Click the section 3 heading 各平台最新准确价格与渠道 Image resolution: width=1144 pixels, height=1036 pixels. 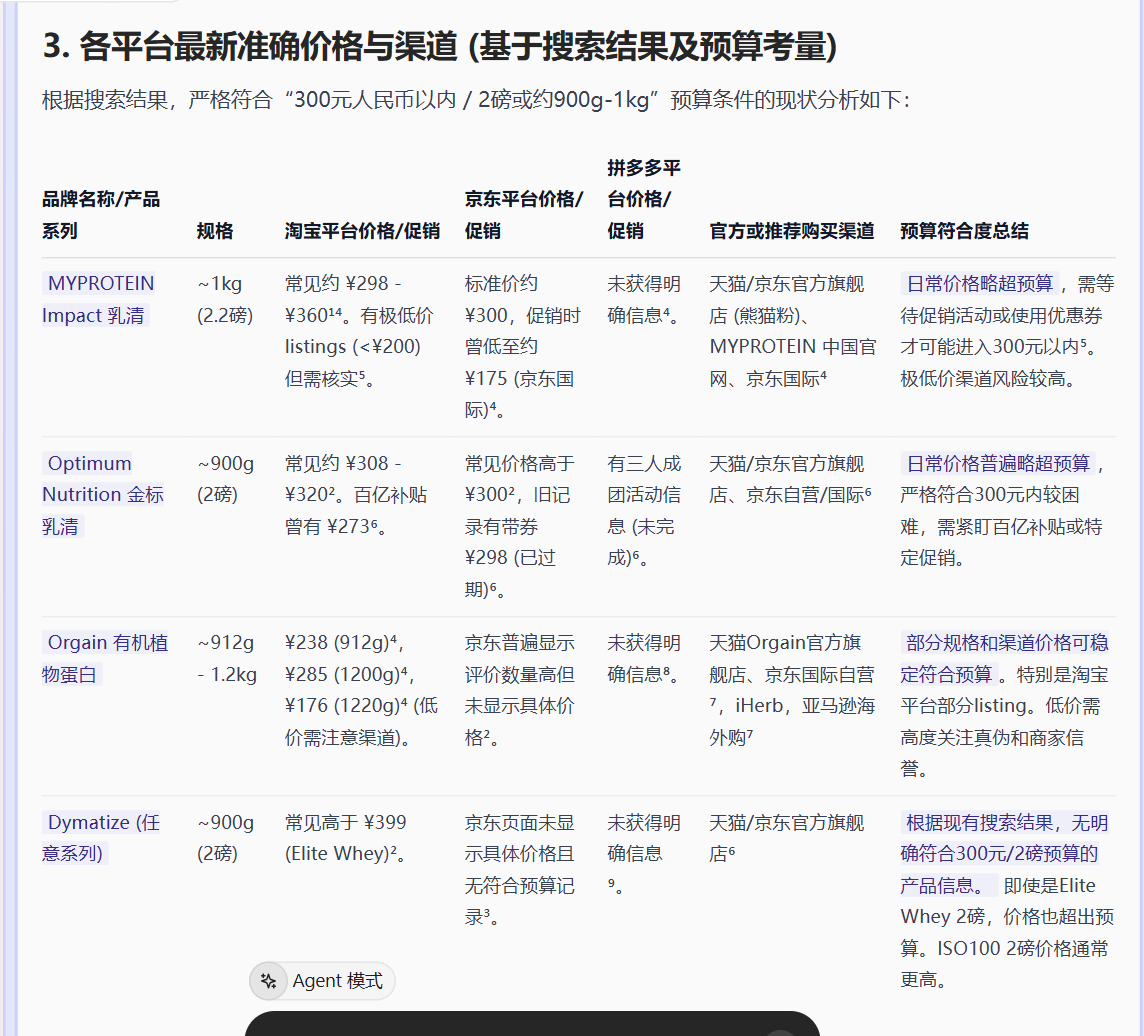pyautogui.click(x=440, y=46)
